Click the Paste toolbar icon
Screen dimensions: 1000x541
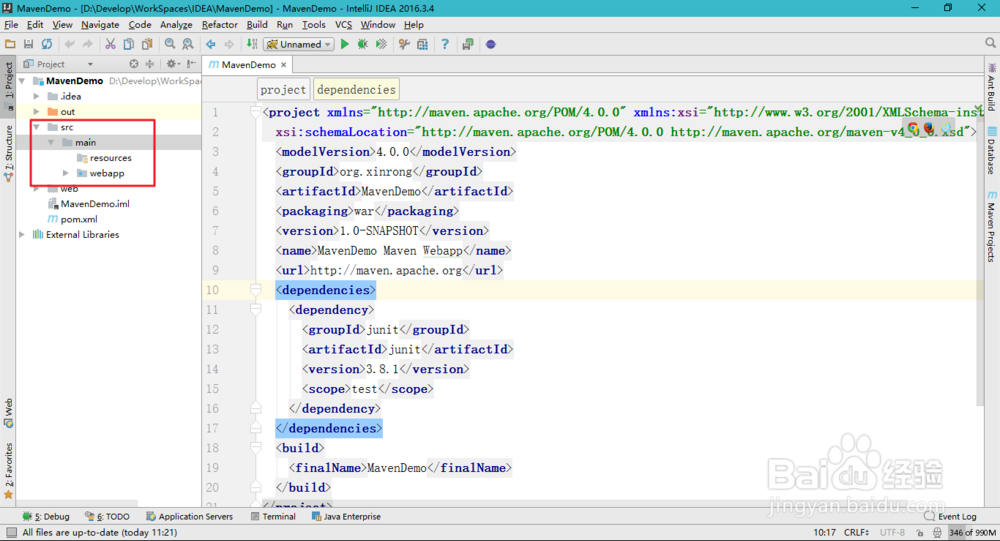pyautogui.click(x=147, y=44)
